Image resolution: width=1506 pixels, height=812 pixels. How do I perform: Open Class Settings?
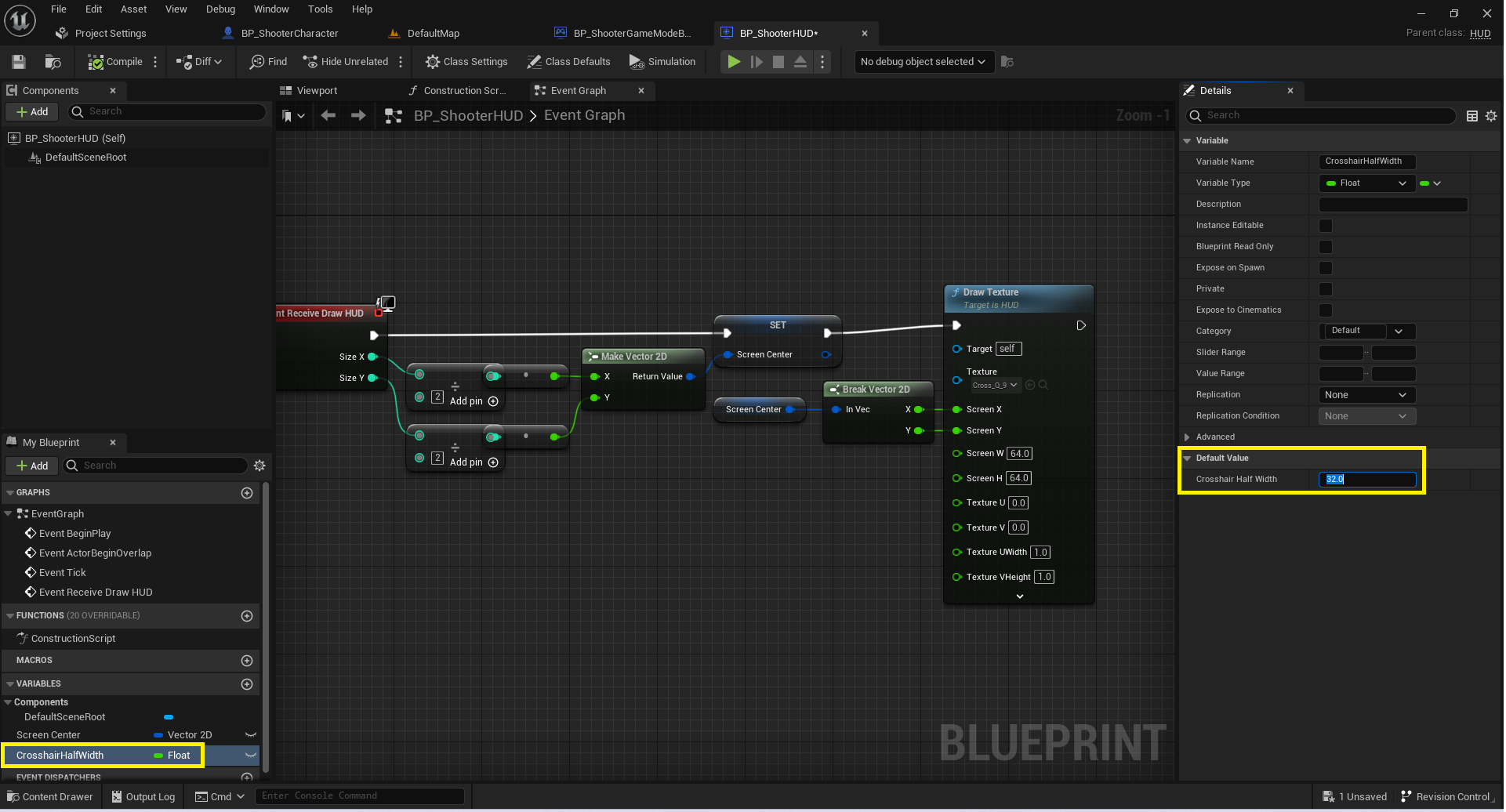466,62
